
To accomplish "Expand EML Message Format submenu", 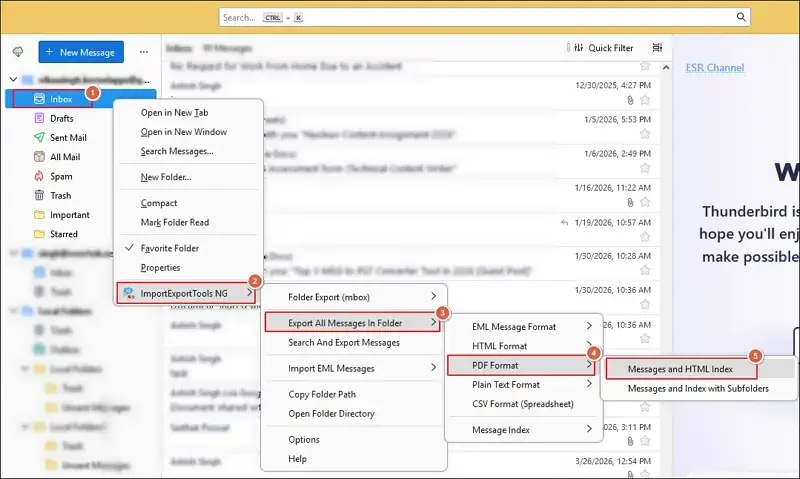I will tap(524, 326).
